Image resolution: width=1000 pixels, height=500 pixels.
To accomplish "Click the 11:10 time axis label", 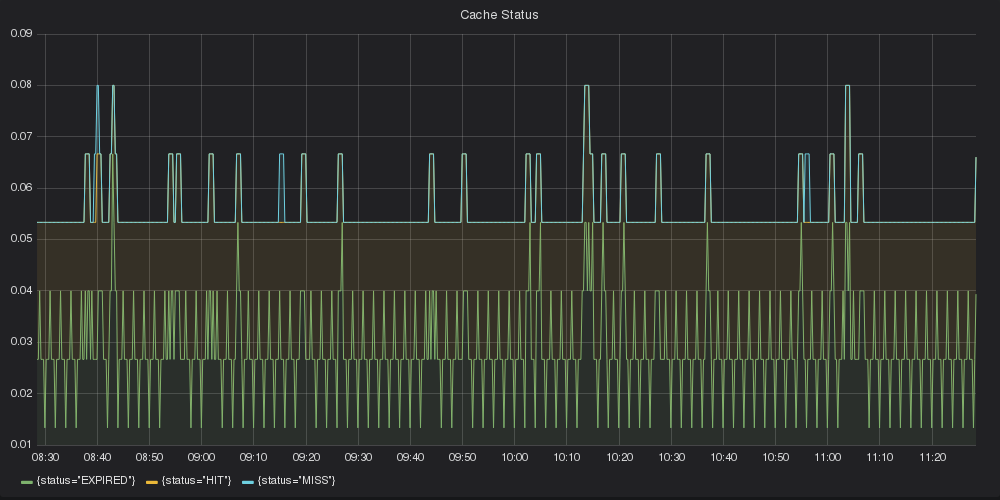I will (880, 457).
